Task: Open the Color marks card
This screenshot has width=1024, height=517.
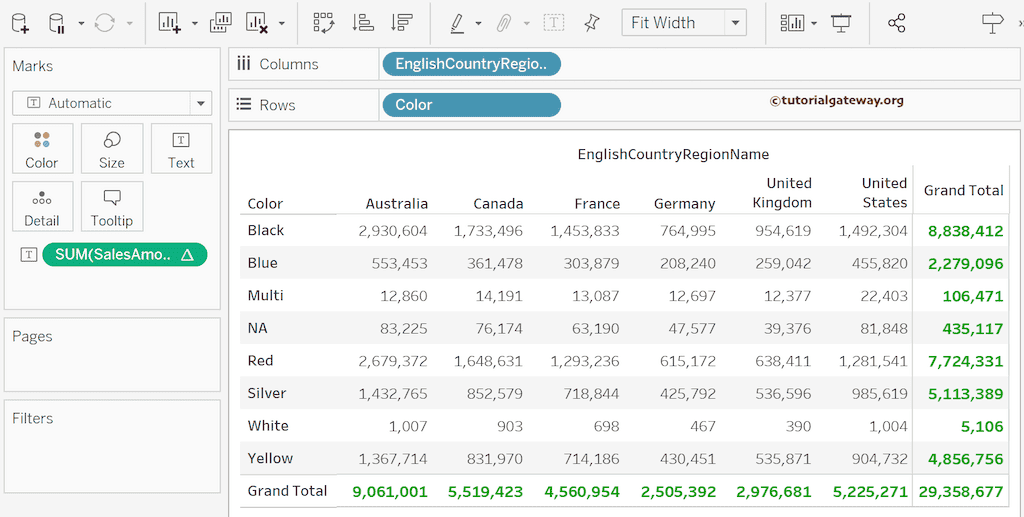Action: click(x=42, y=149)
